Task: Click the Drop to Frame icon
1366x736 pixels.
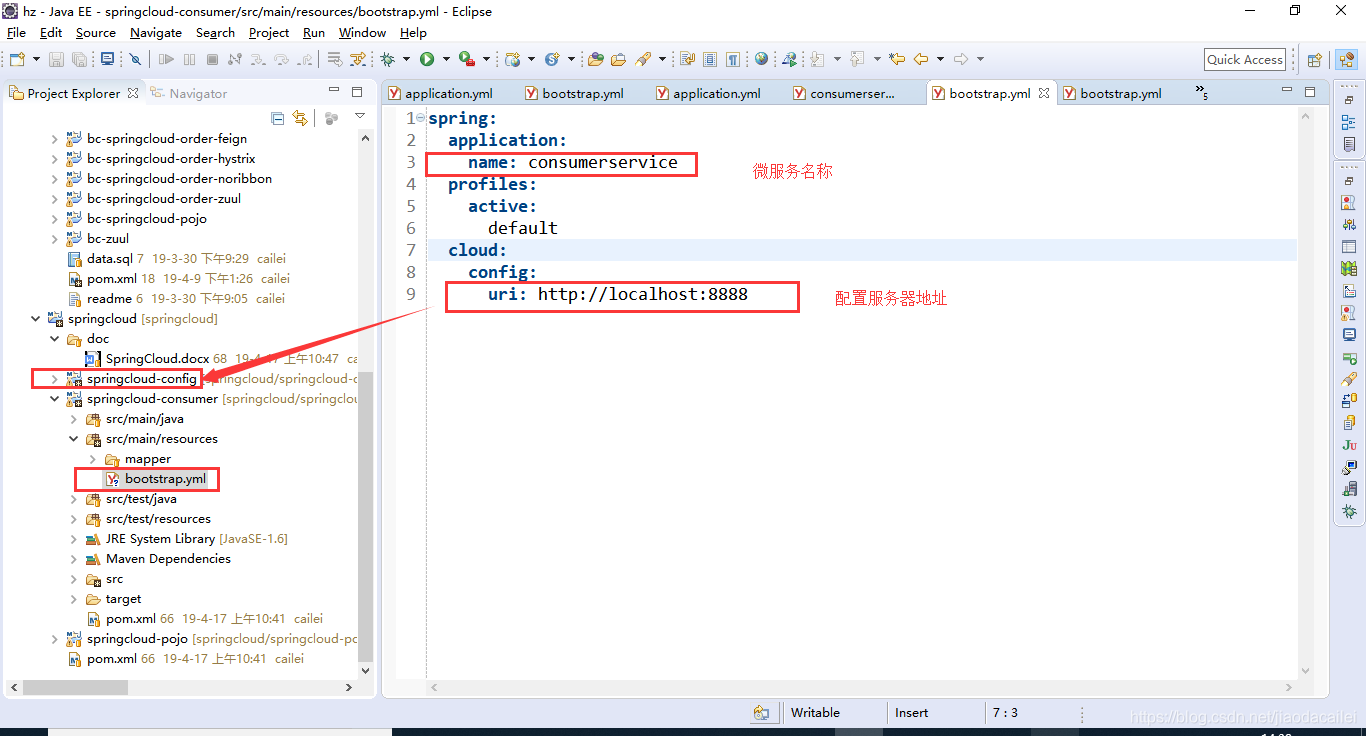Action: pyautogui.click(x=334, y=60)
